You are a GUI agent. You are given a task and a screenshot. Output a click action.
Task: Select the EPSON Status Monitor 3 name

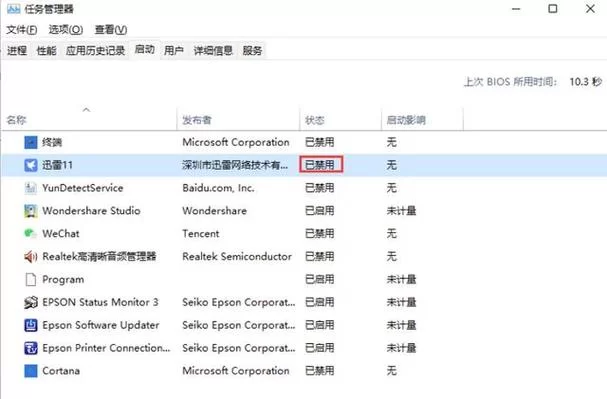click(x=100, y=302)
